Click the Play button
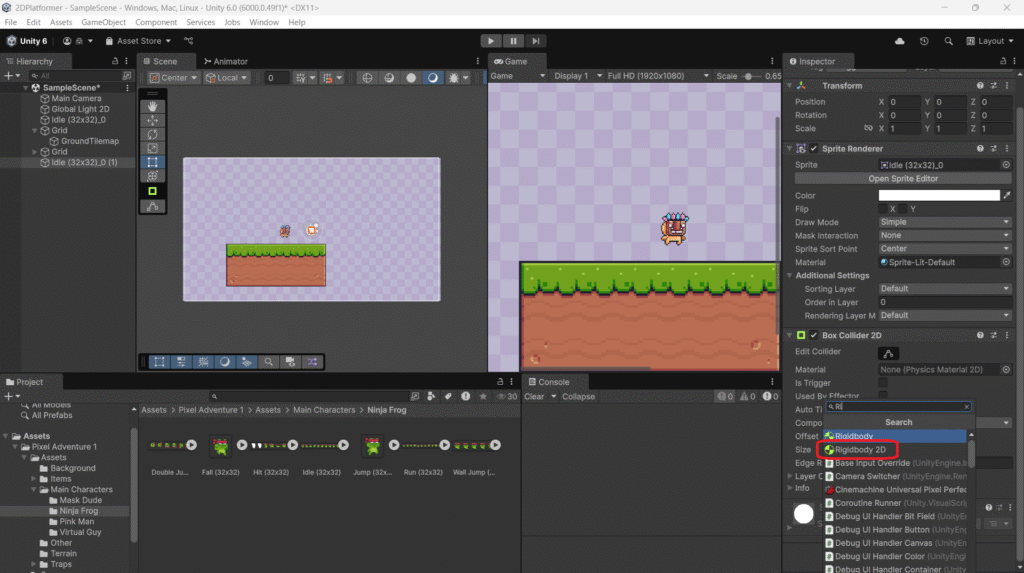This screenshot has width=1024, height=573. pos(490,41)
